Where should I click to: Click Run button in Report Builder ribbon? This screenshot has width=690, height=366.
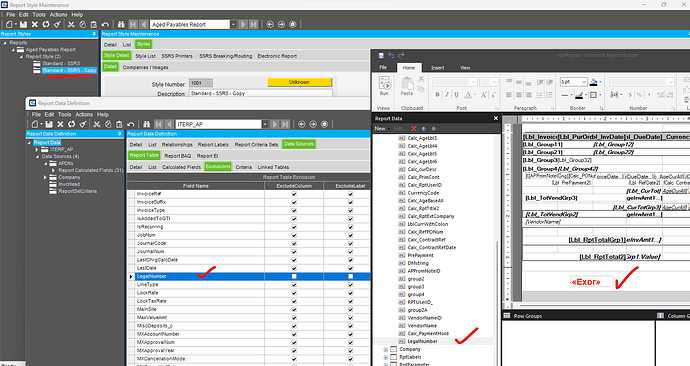(384, 86)
